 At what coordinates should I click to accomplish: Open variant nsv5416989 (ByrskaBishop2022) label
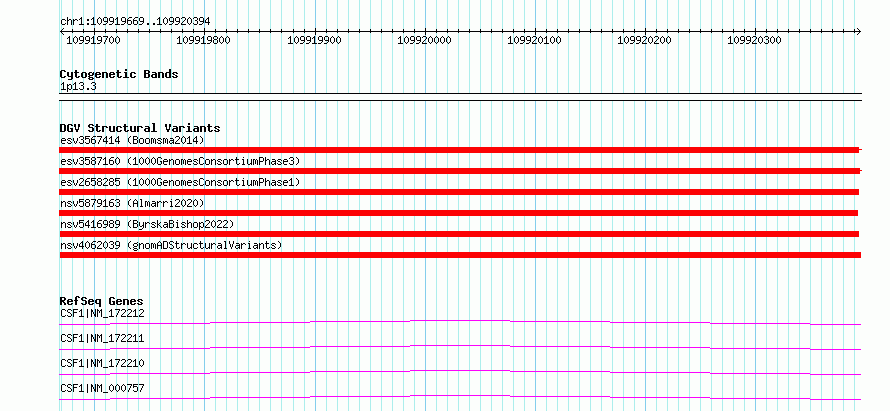pos(147,224)
